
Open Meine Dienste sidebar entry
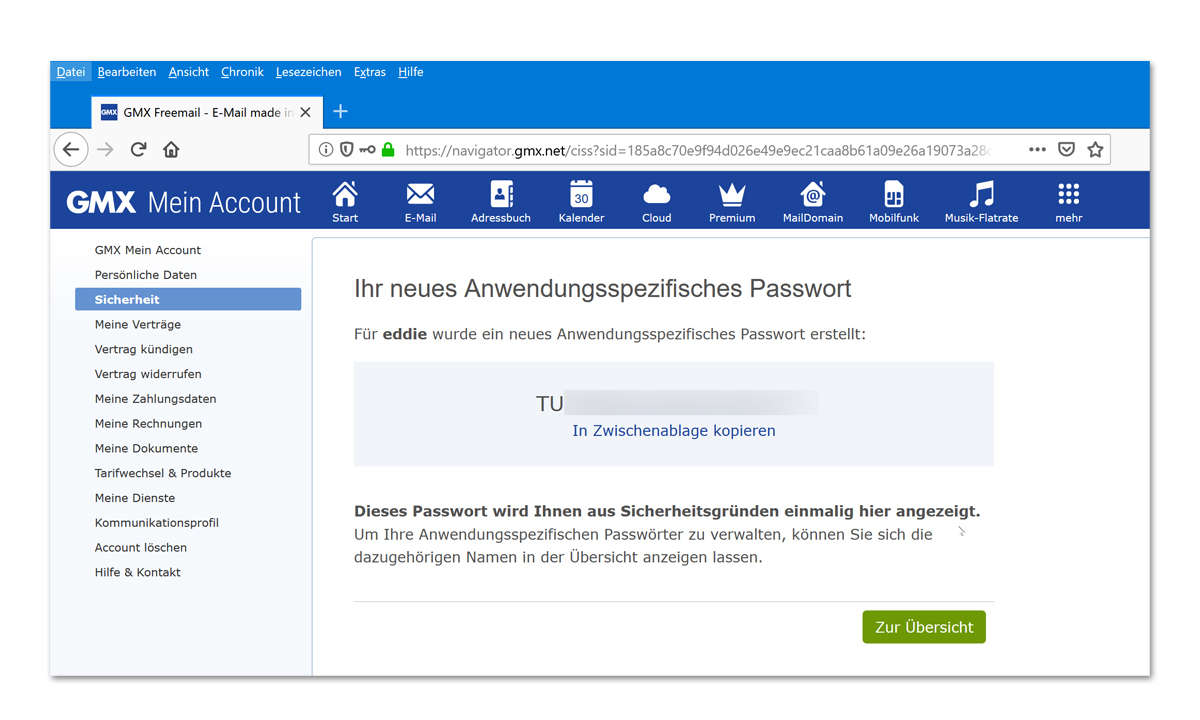[x=135, y=498]
